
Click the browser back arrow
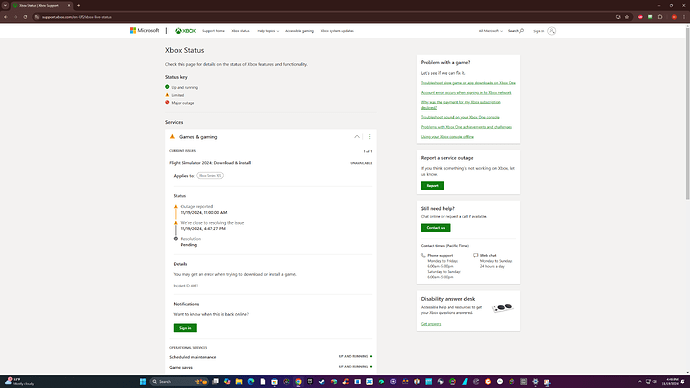(x=6, y=17)
